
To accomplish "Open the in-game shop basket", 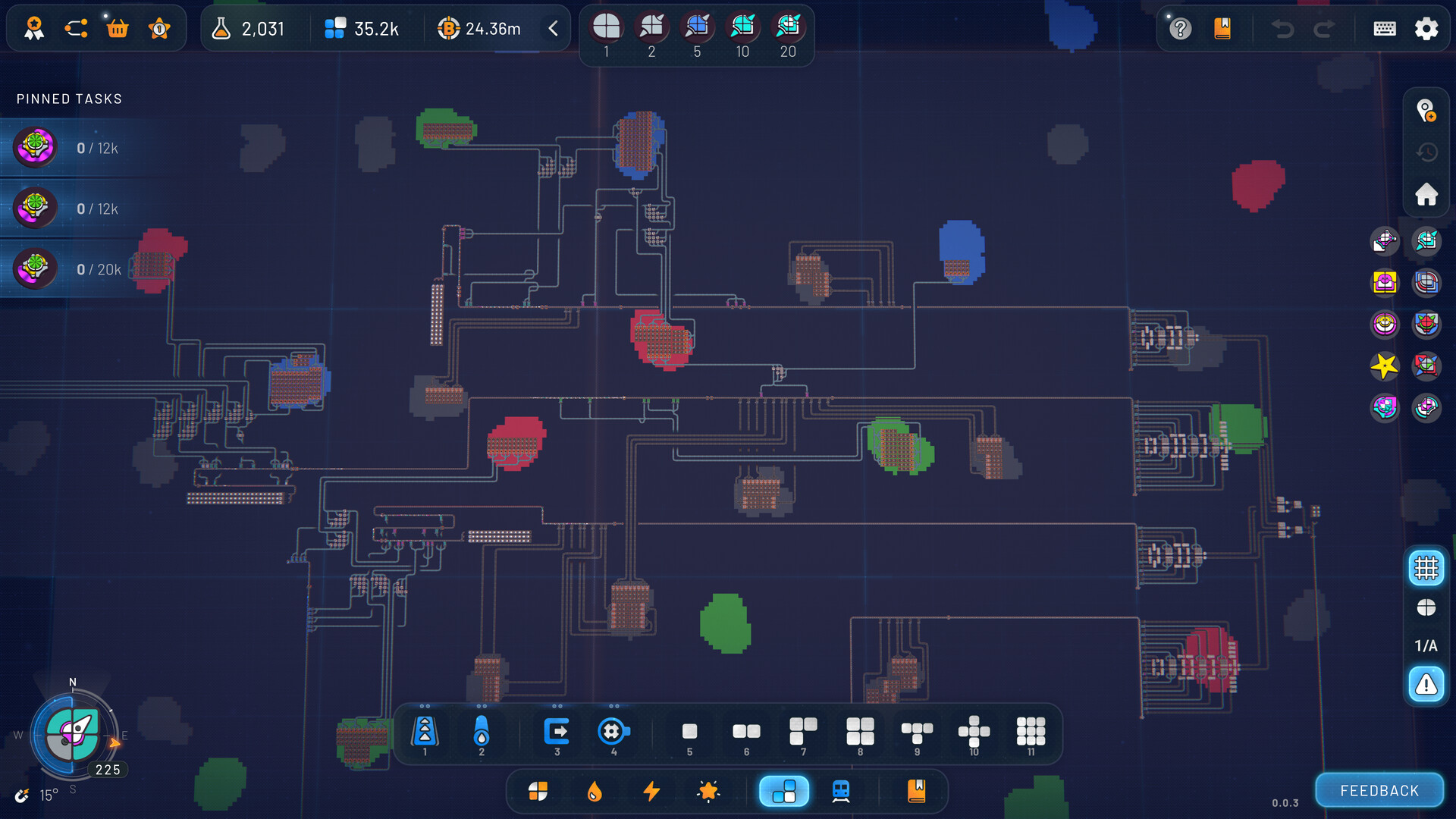I will point(118,28).
